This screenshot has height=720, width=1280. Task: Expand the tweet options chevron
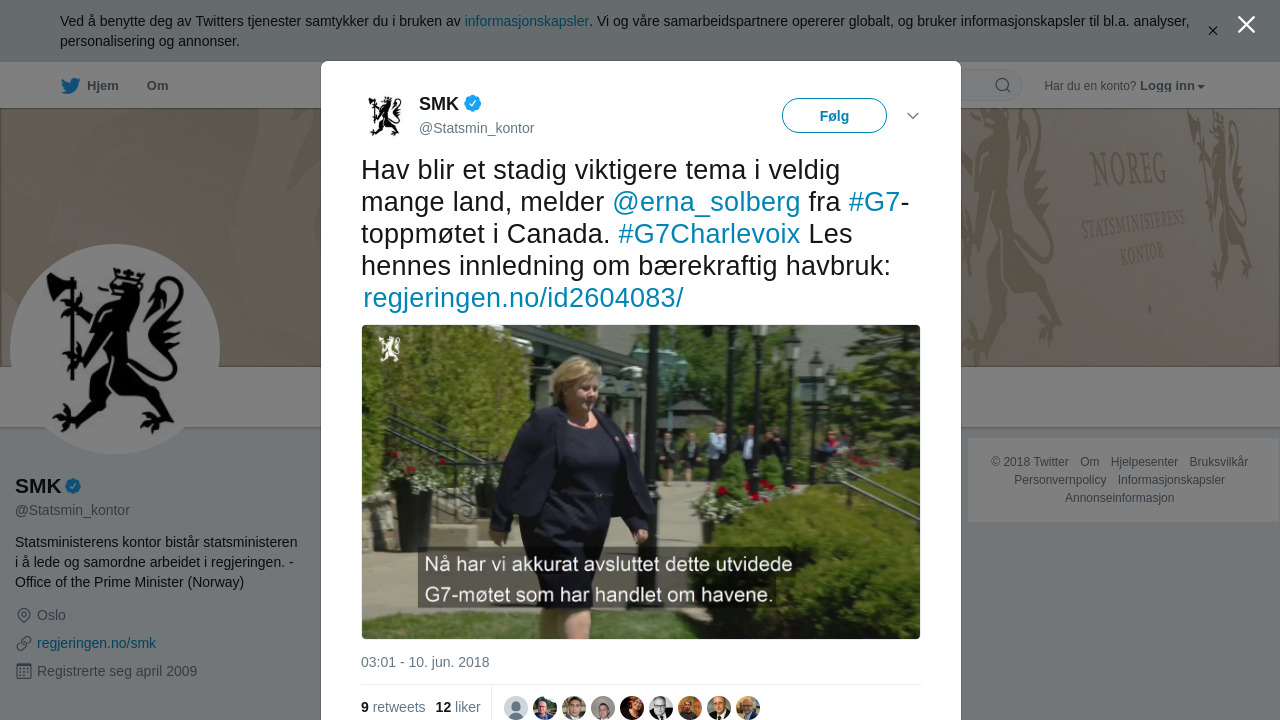913,116
